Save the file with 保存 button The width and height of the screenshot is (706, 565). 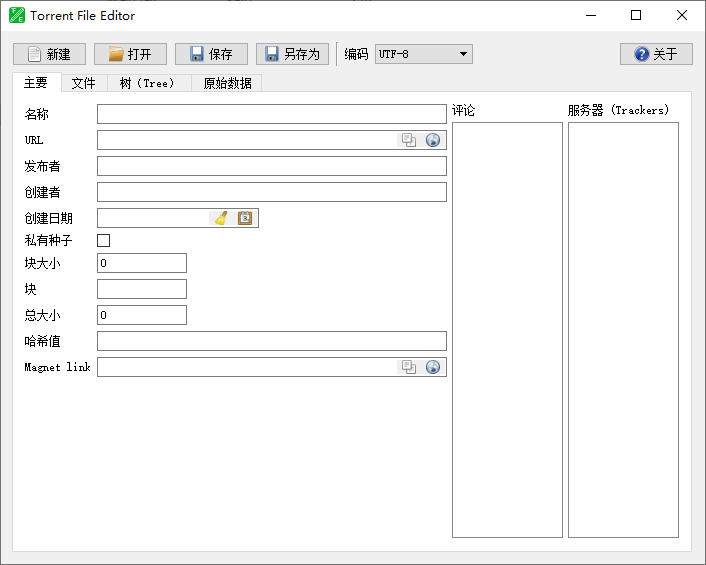pyautogui.click(x=211, y=54)
